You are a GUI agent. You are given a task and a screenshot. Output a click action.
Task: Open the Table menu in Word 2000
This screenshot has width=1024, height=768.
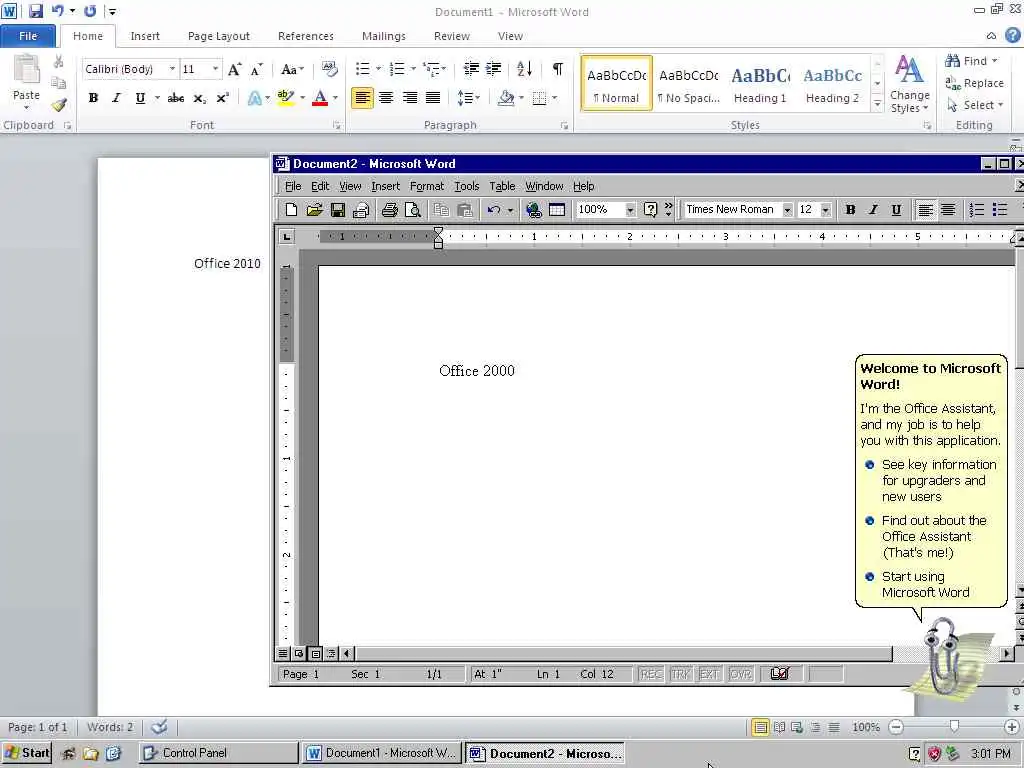point(502,186)
